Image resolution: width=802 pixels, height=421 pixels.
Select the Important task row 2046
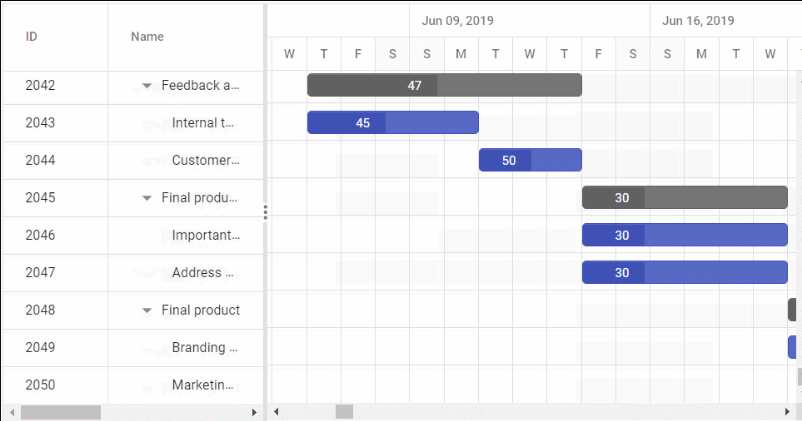[205, 236]
